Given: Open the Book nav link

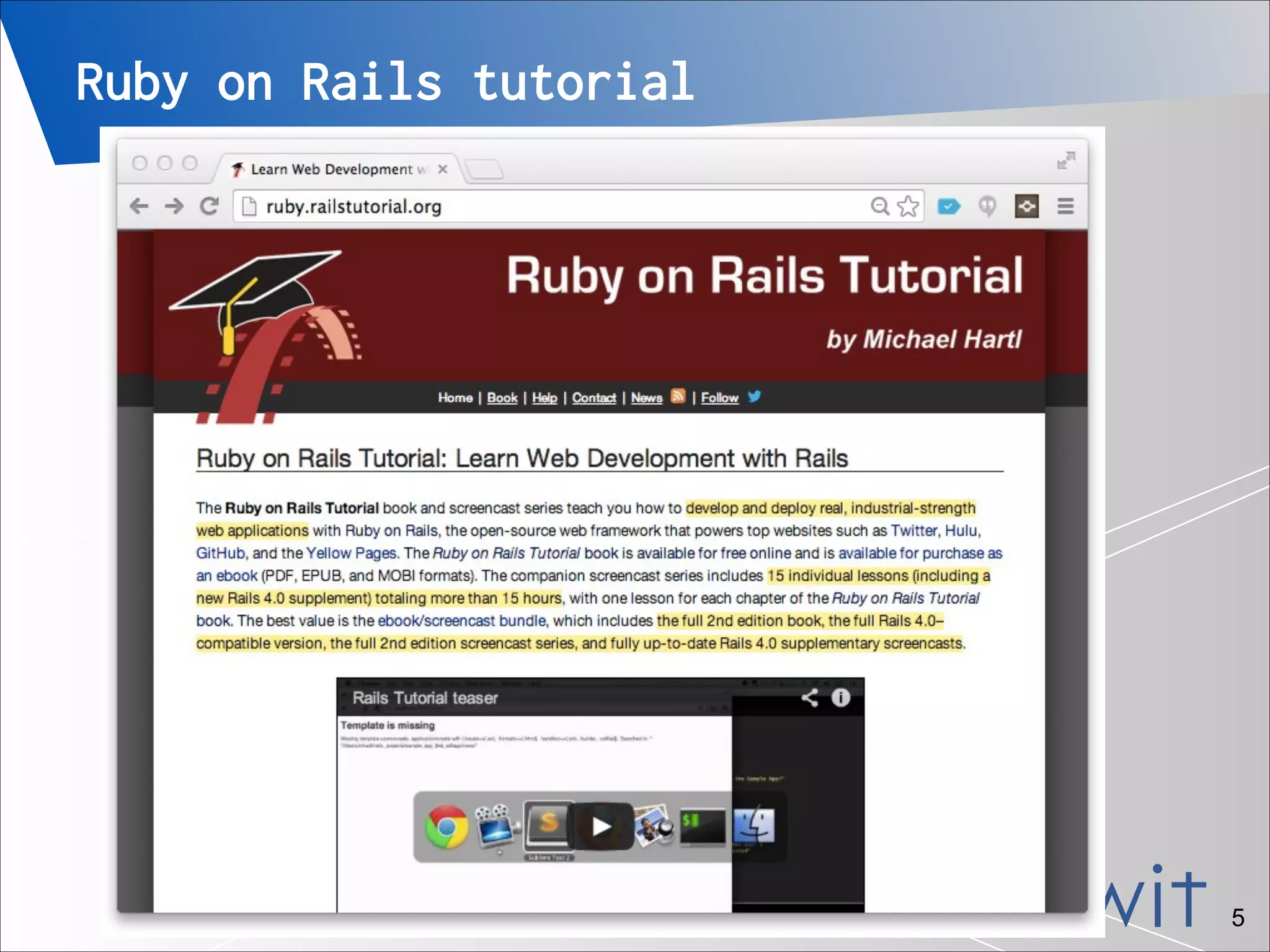Looking at the screenshot, I should [x=502, y=397].
